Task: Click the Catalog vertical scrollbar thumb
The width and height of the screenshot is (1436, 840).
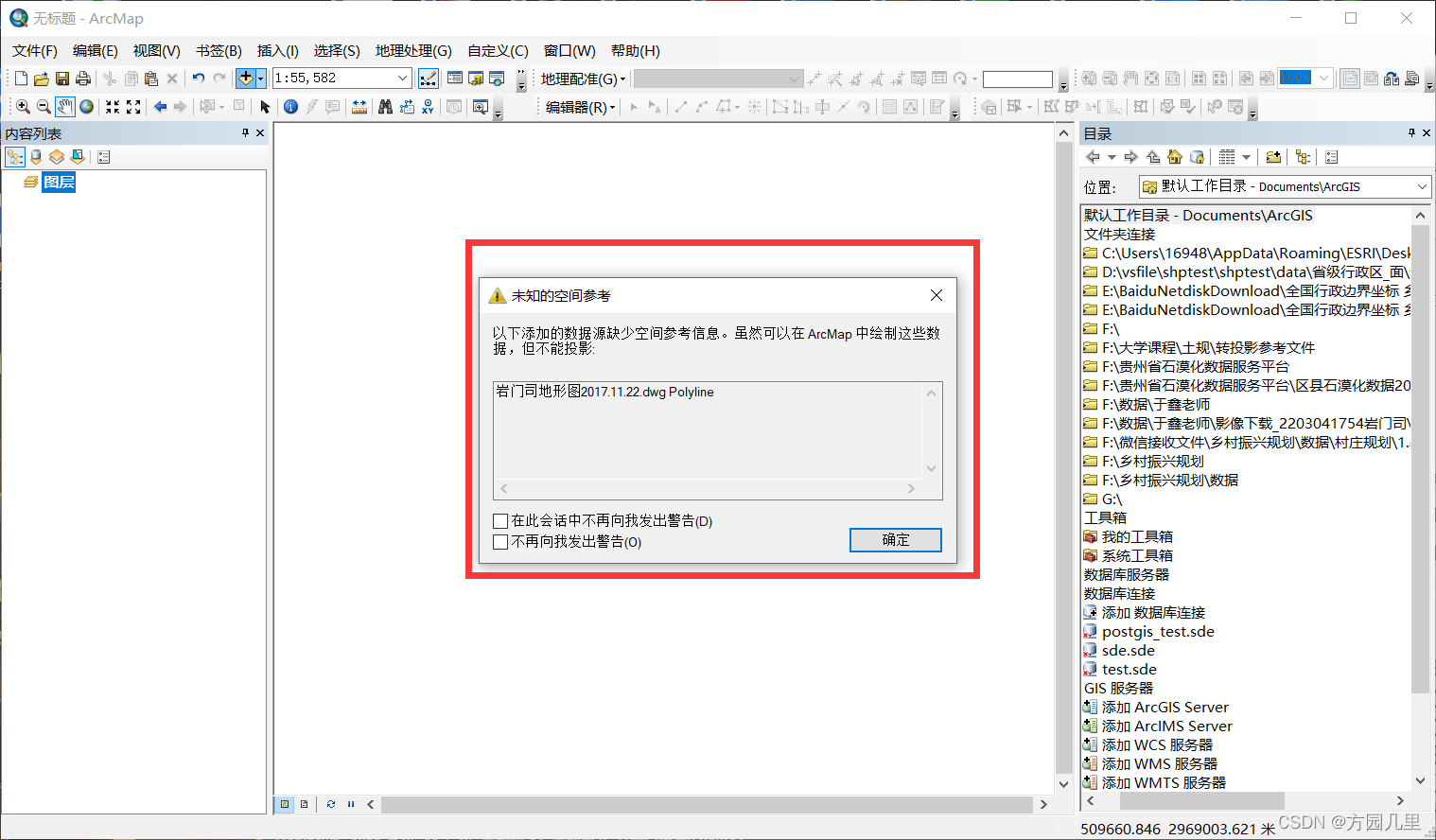Action: tap(1420, 461)
